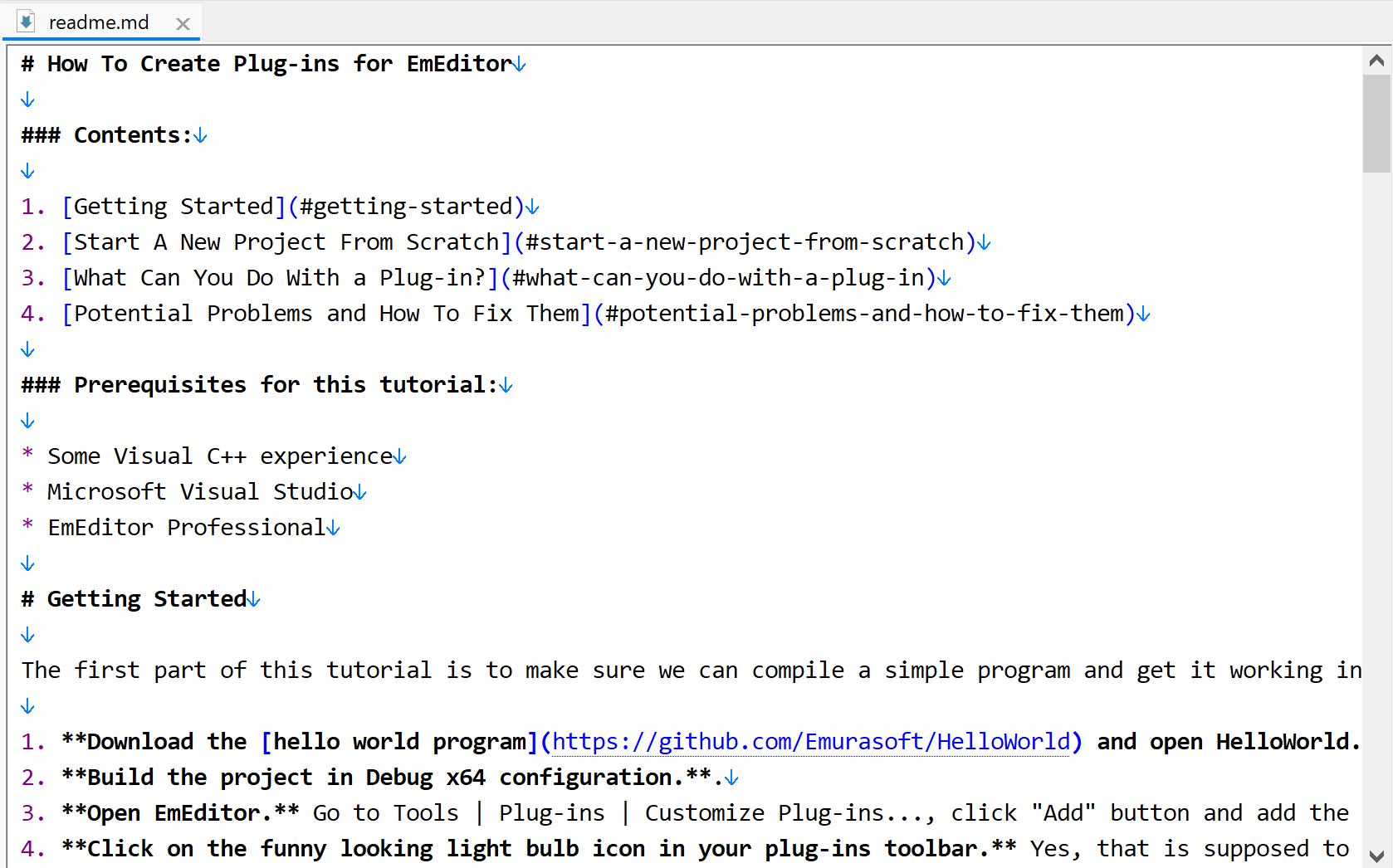
Task: Click the '**Download the' step text
Action: 154,742
